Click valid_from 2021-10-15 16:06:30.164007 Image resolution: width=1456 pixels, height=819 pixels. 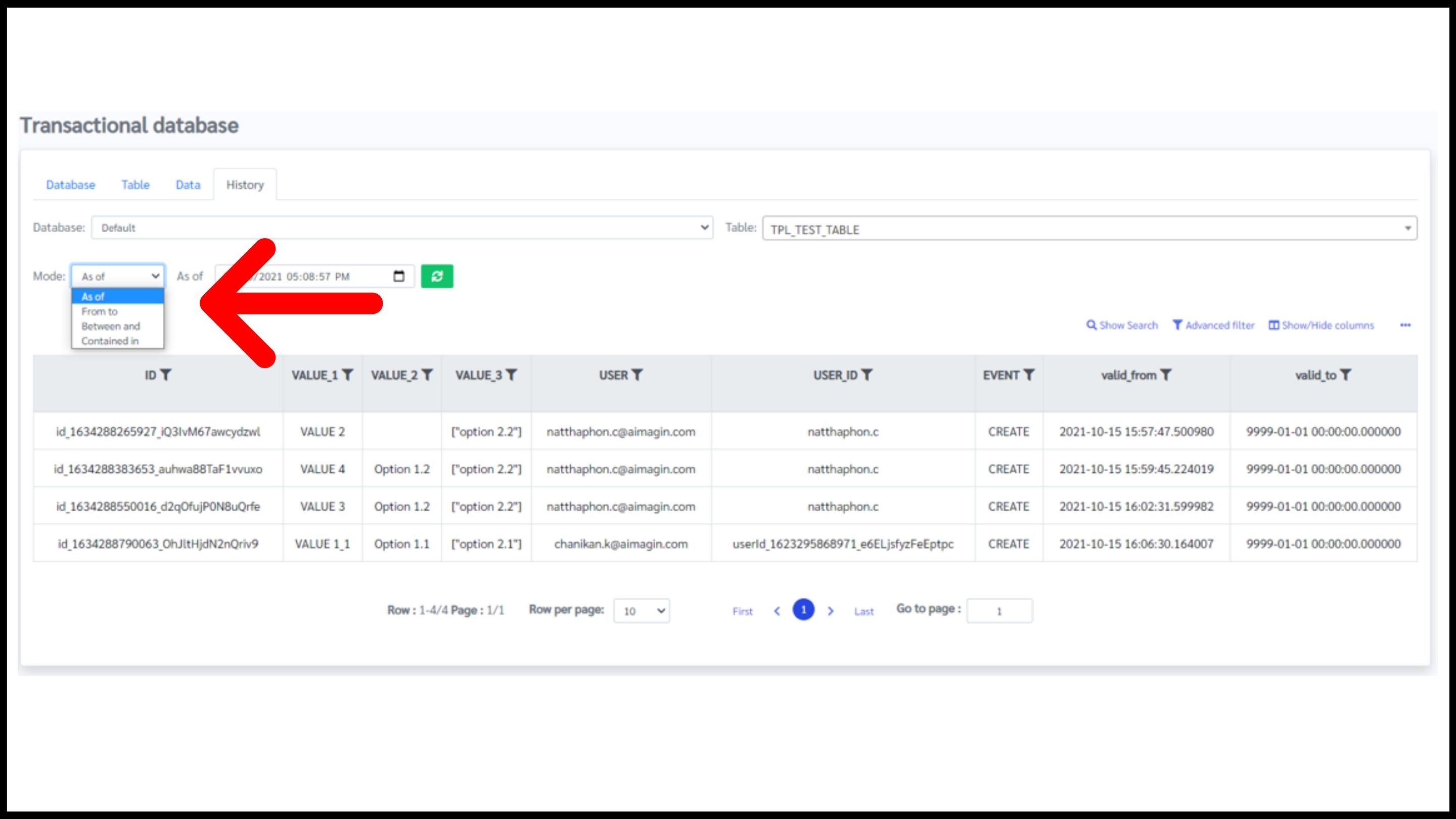(1136, 543)
